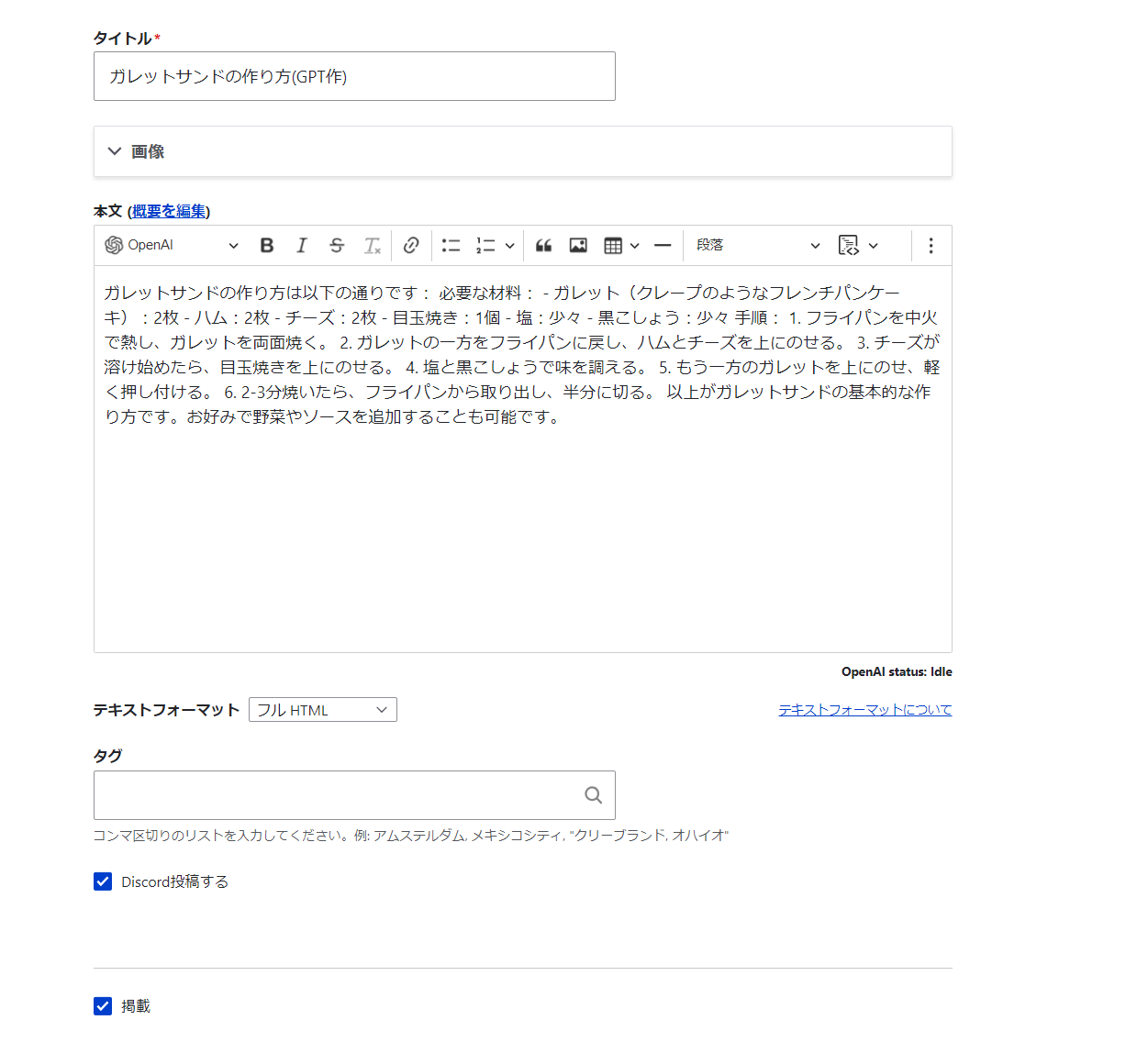Toggle bold formatting in editor toolbar
The height and width of the screenshot is (1042, 1148).
click(267, 245)
